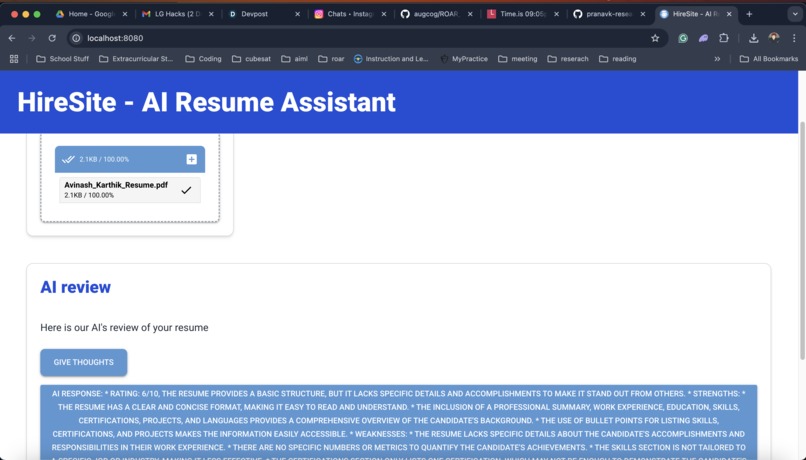Open Extracurricular St... bookmark folder
The image size is (806, 460).
tap(136, 59)
